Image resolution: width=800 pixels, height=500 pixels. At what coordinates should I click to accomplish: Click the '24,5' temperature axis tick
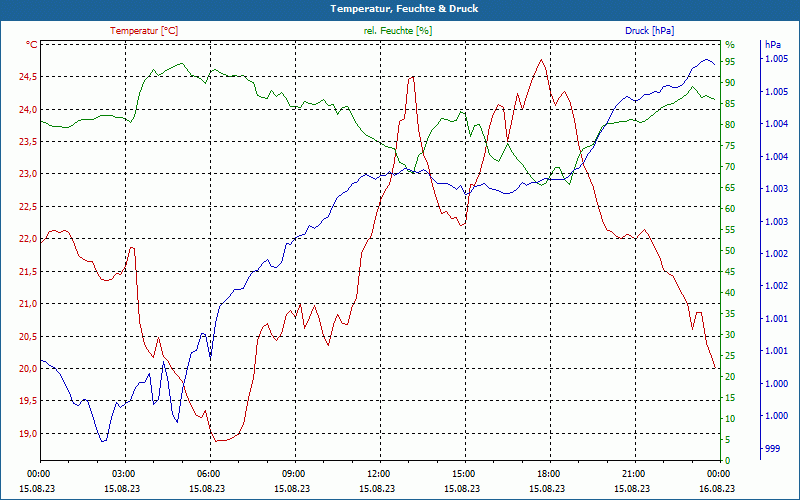28,77
